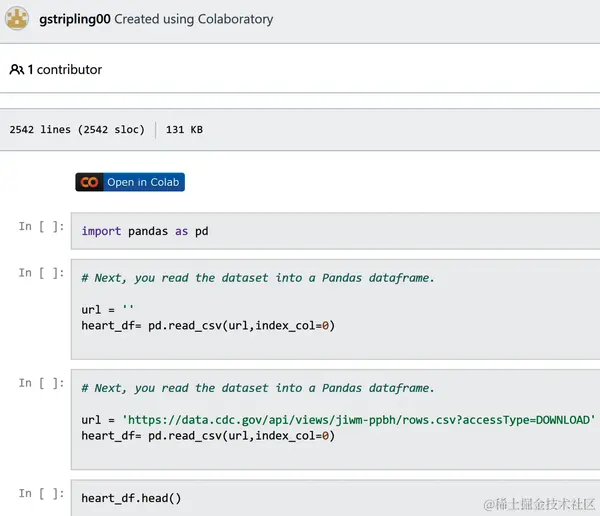The width and height of the screenshot is (600, 516).
Task: Click the heart_df.head() code cell
Action: (335, 498)
